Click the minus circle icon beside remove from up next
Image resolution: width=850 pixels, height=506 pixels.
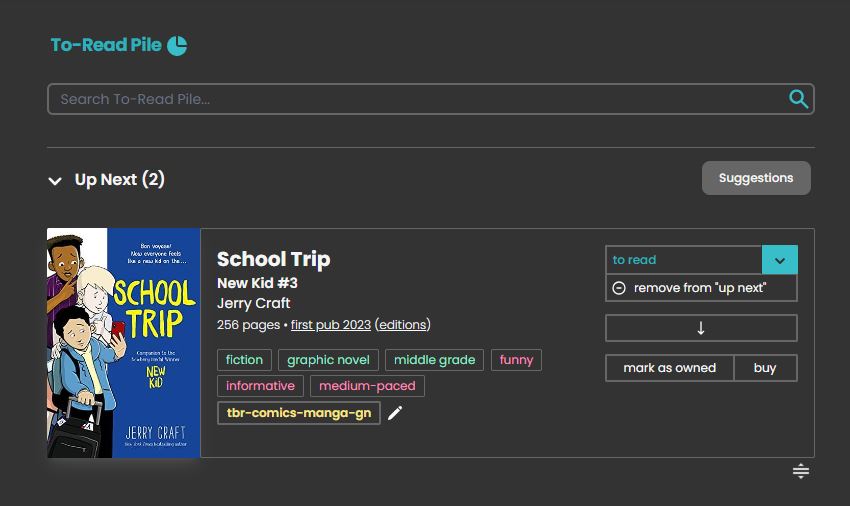point(619,288)
